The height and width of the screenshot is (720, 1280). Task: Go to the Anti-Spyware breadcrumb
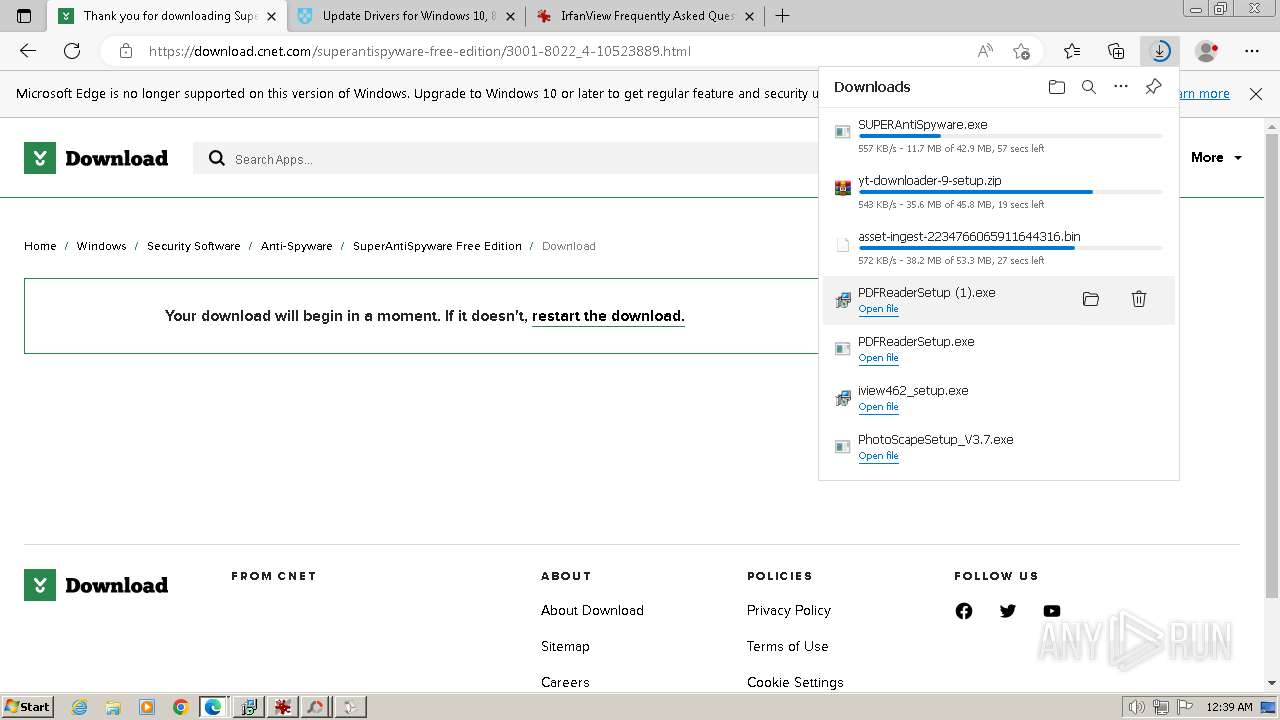pyautogui.click(x=296, y=246)
